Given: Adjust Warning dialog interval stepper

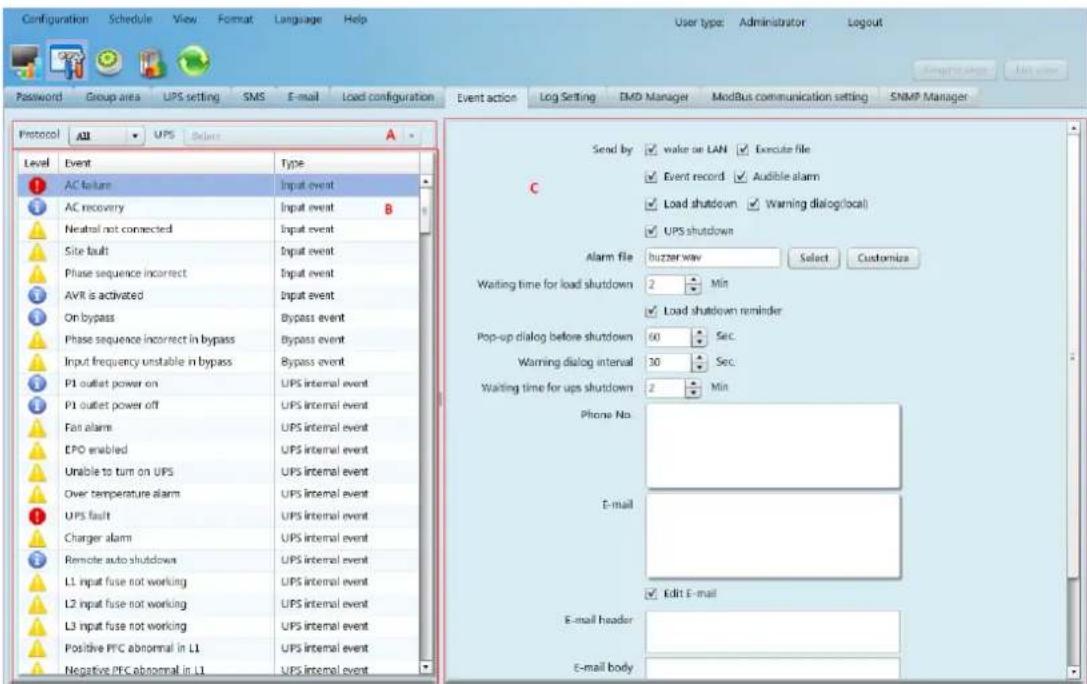Looking at the screenshot, I should click(699, 362).
